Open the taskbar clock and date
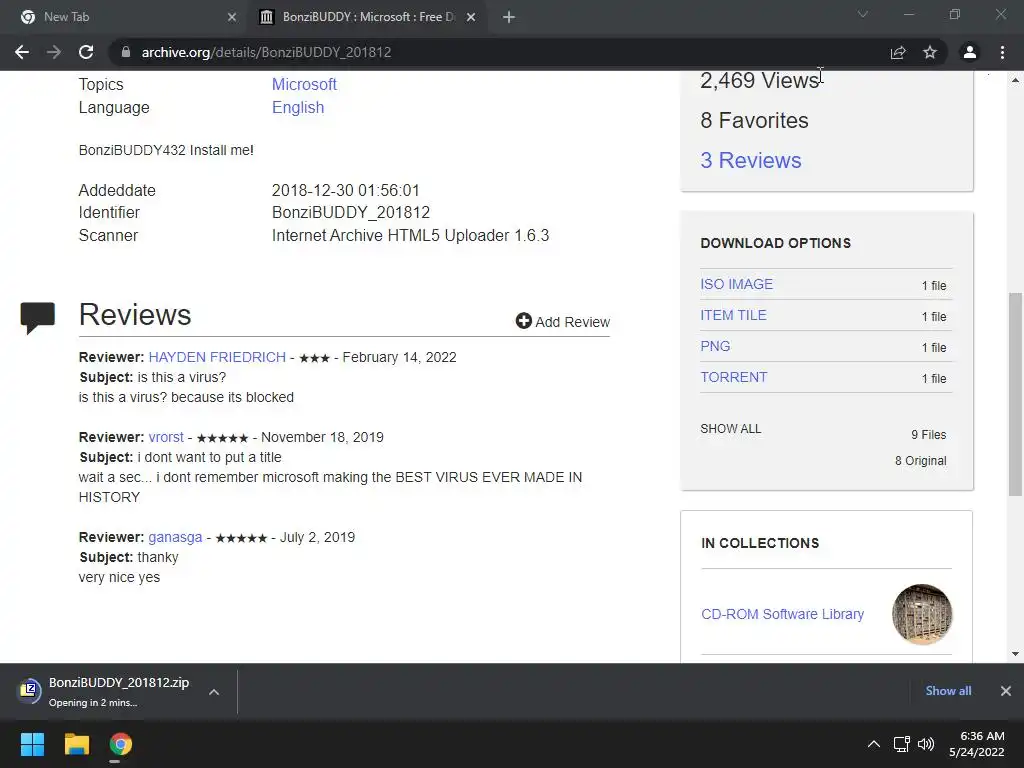 click(x=976, y=744)
